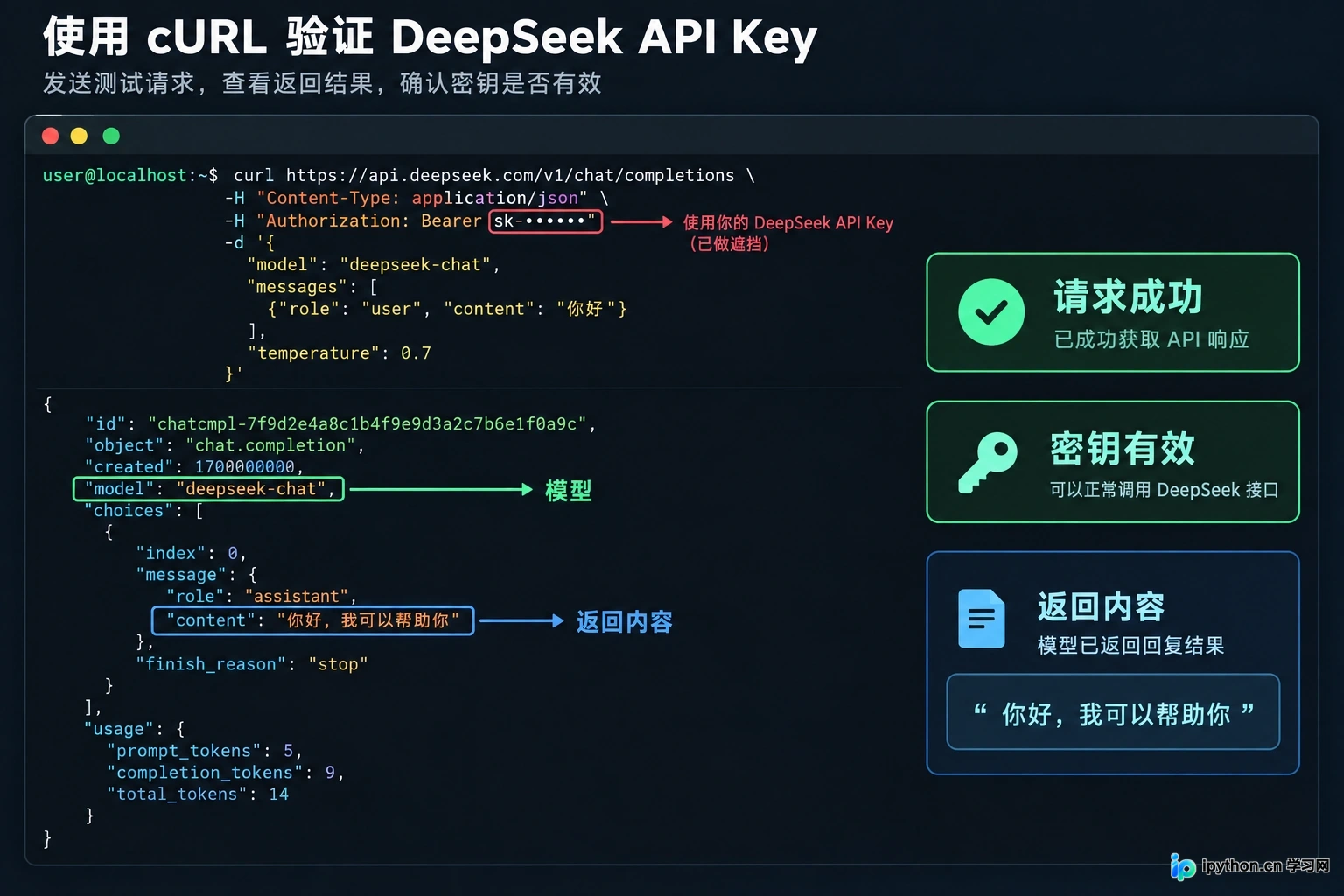Click the {"role": "user", "content": "你好"} line

447,309
